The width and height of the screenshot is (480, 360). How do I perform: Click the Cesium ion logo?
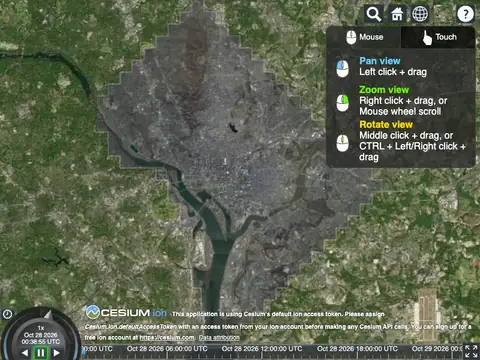click(126, 312)
